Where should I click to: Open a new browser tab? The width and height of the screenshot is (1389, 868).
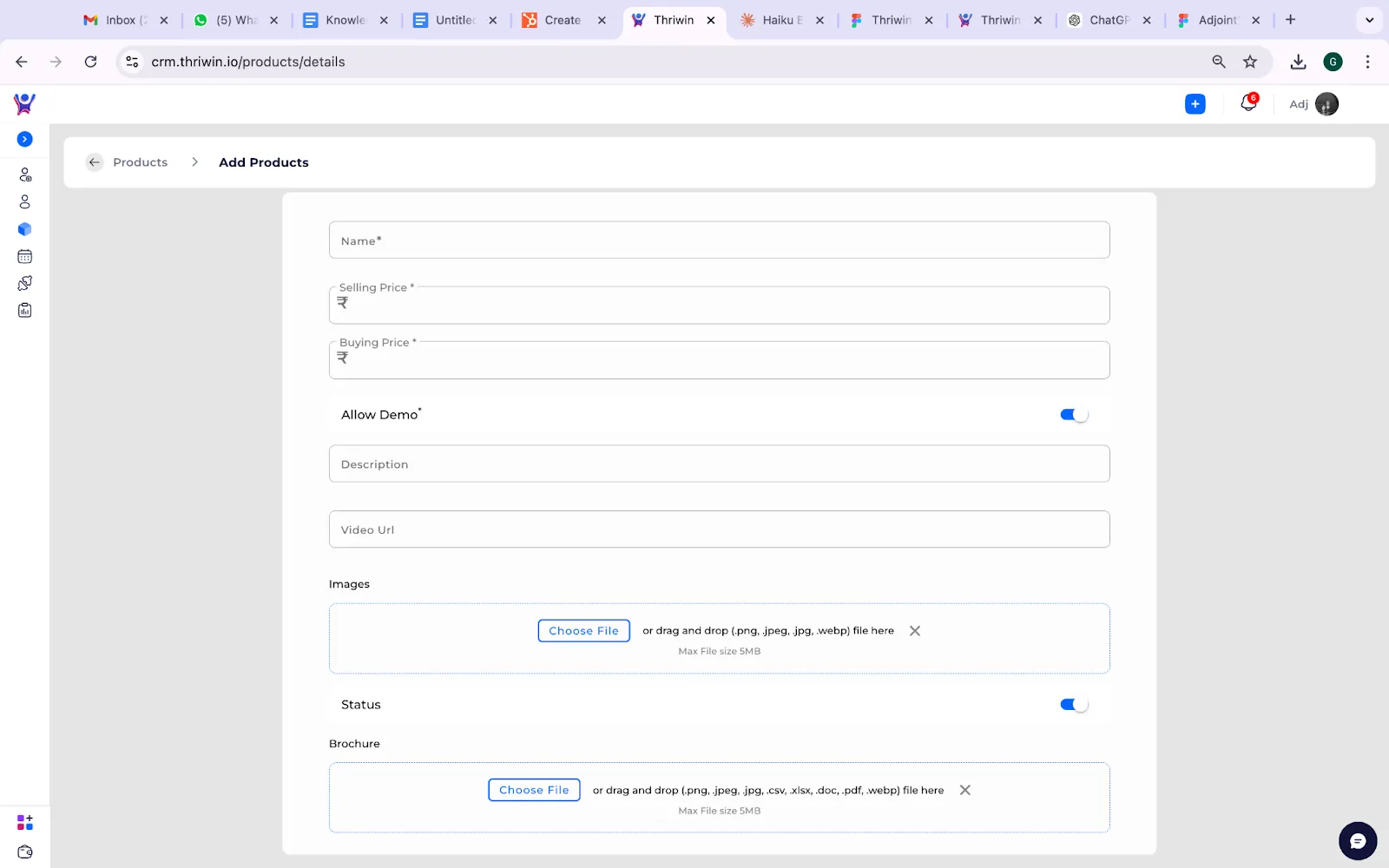[1291, 20]
